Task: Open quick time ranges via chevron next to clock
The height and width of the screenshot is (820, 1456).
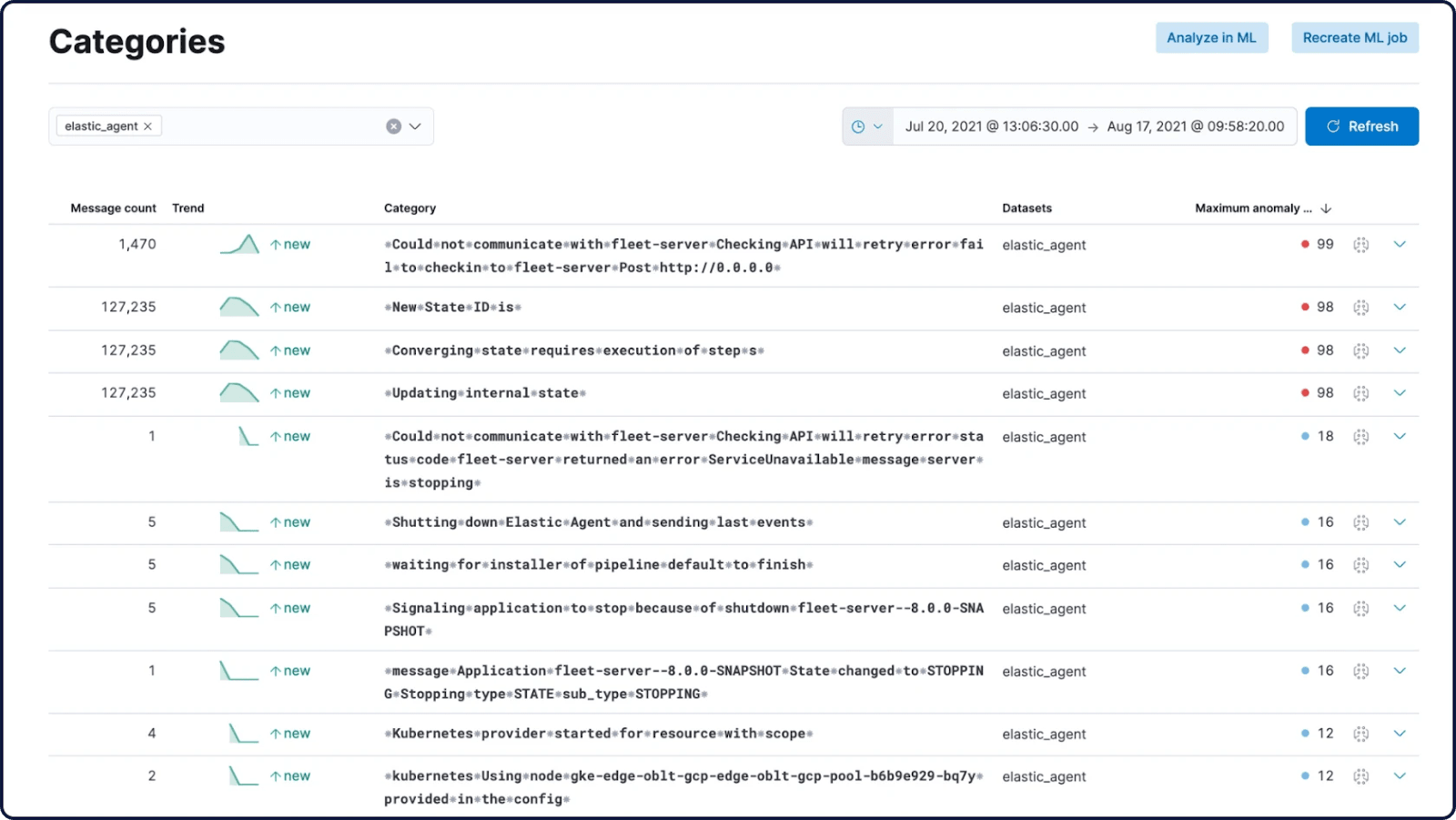Action: [878, 126]
